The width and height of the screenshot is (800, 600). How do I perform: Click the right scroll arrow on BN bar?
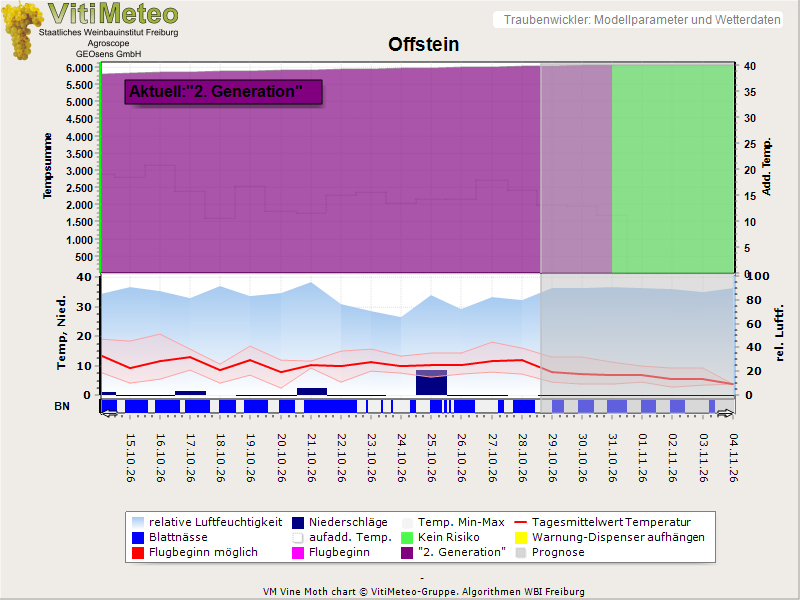(725, 413)
